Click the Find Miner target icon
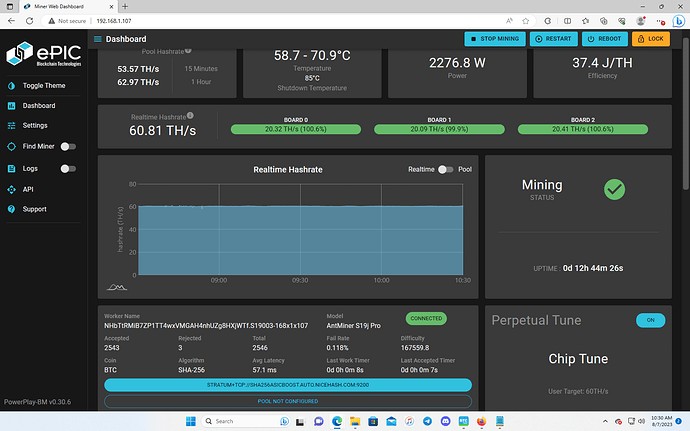 11,146
